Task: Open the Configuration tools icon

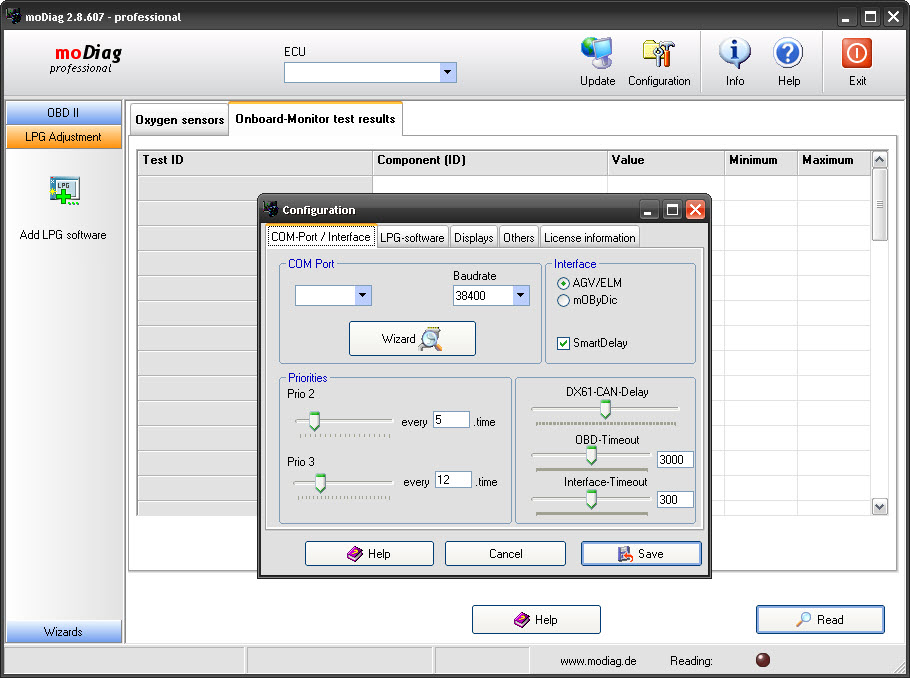Action: [x=658, y=53]
